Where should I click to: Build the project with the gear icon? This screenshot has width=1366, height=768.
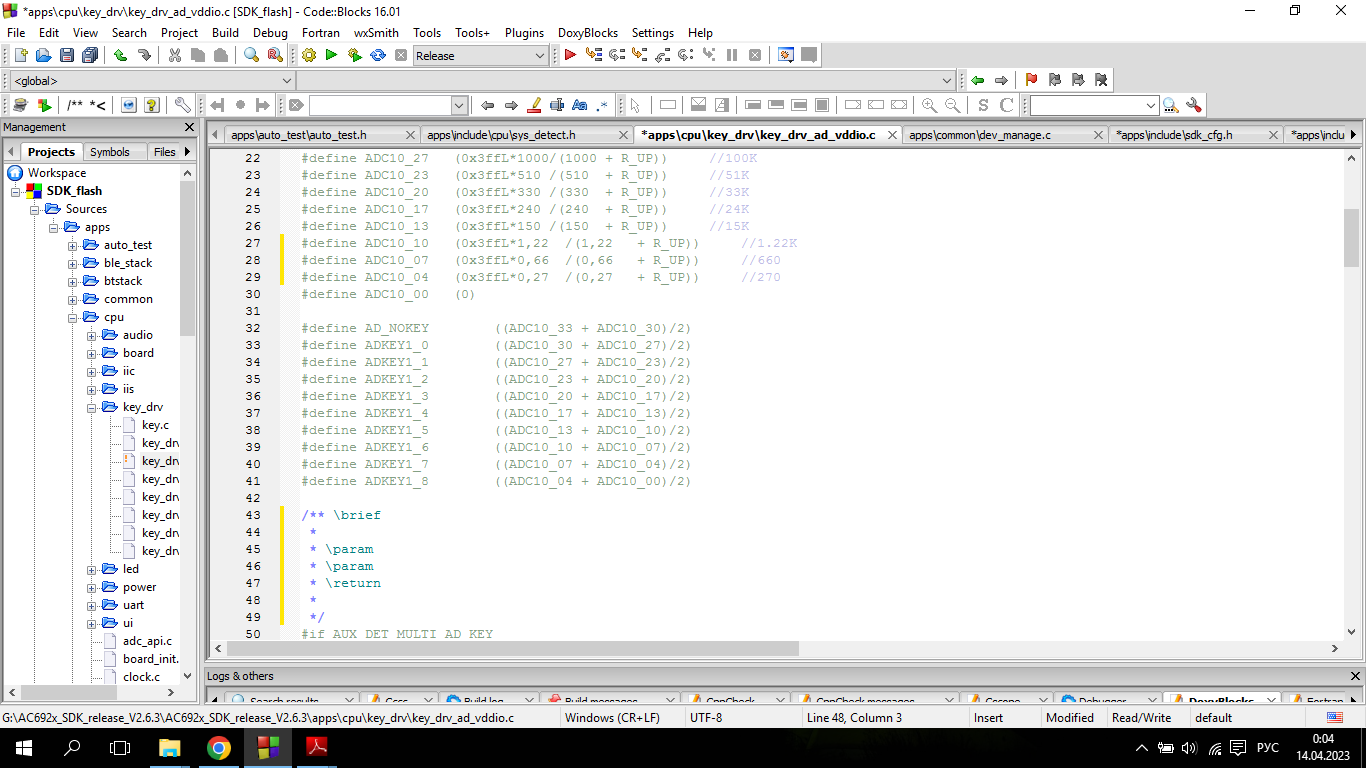(x=308, y=55)
